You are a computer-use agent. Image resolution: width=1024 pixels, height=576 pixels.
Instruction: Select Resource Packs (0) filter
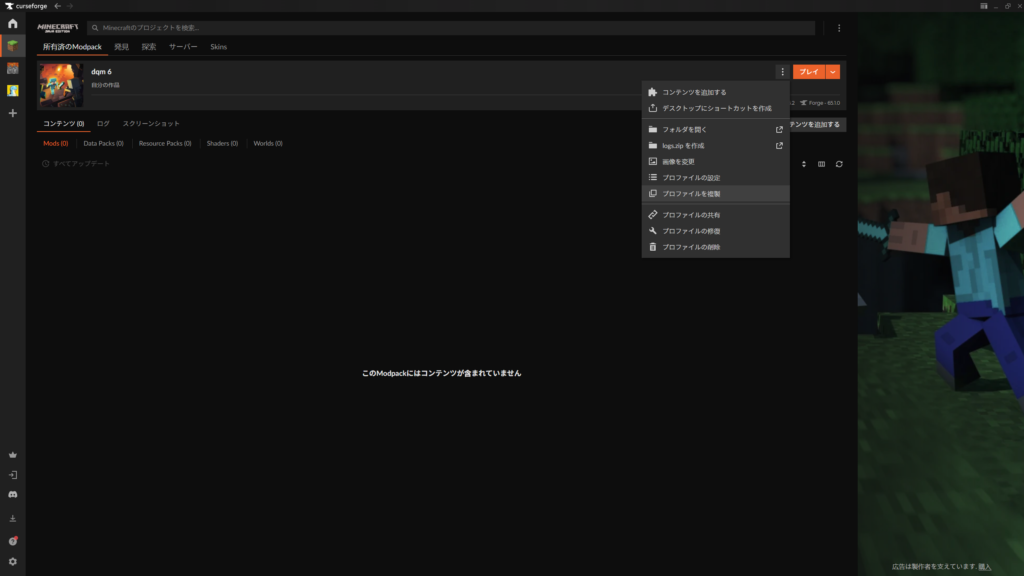coord(165,143)
